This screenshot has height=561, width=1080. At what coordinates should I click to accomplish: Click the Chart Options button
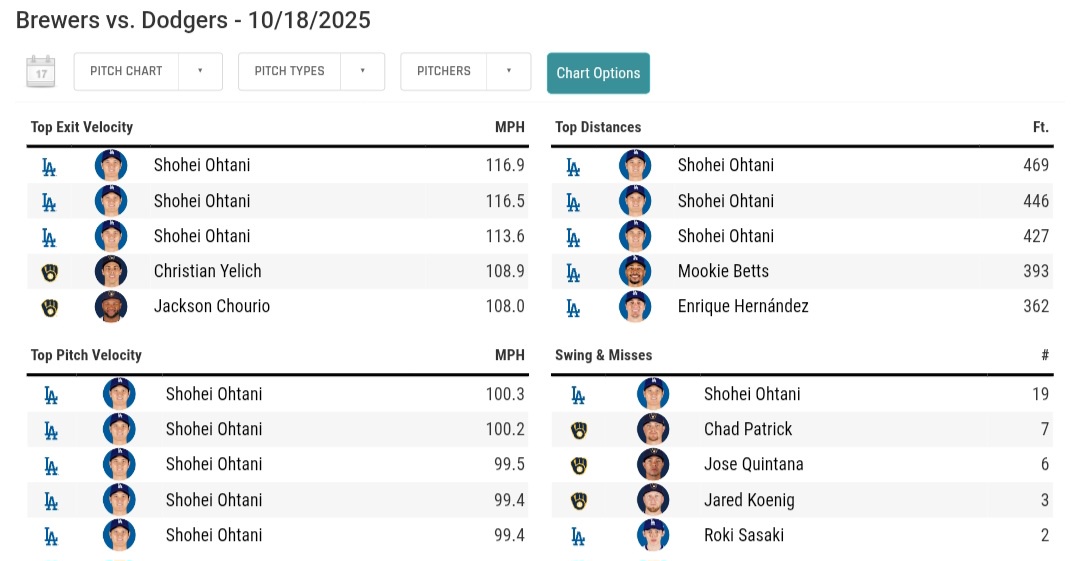click(x=598, y=73)
